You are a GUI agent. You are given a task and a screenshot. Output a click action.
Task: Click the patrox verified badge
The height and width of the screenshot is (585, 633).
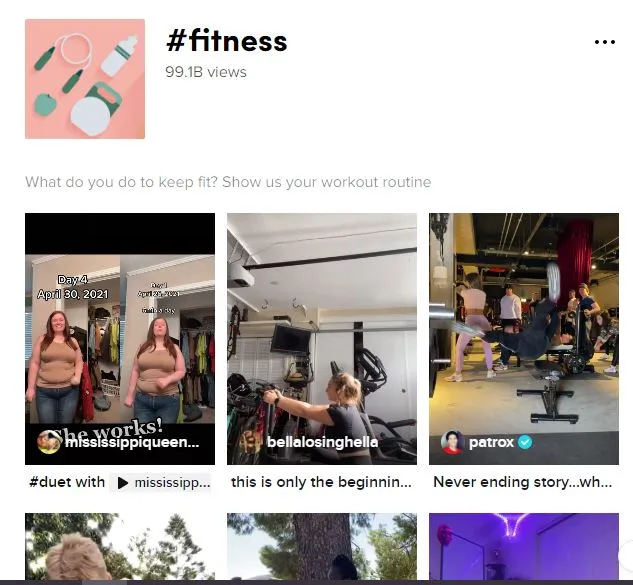[x=524, y=442]
